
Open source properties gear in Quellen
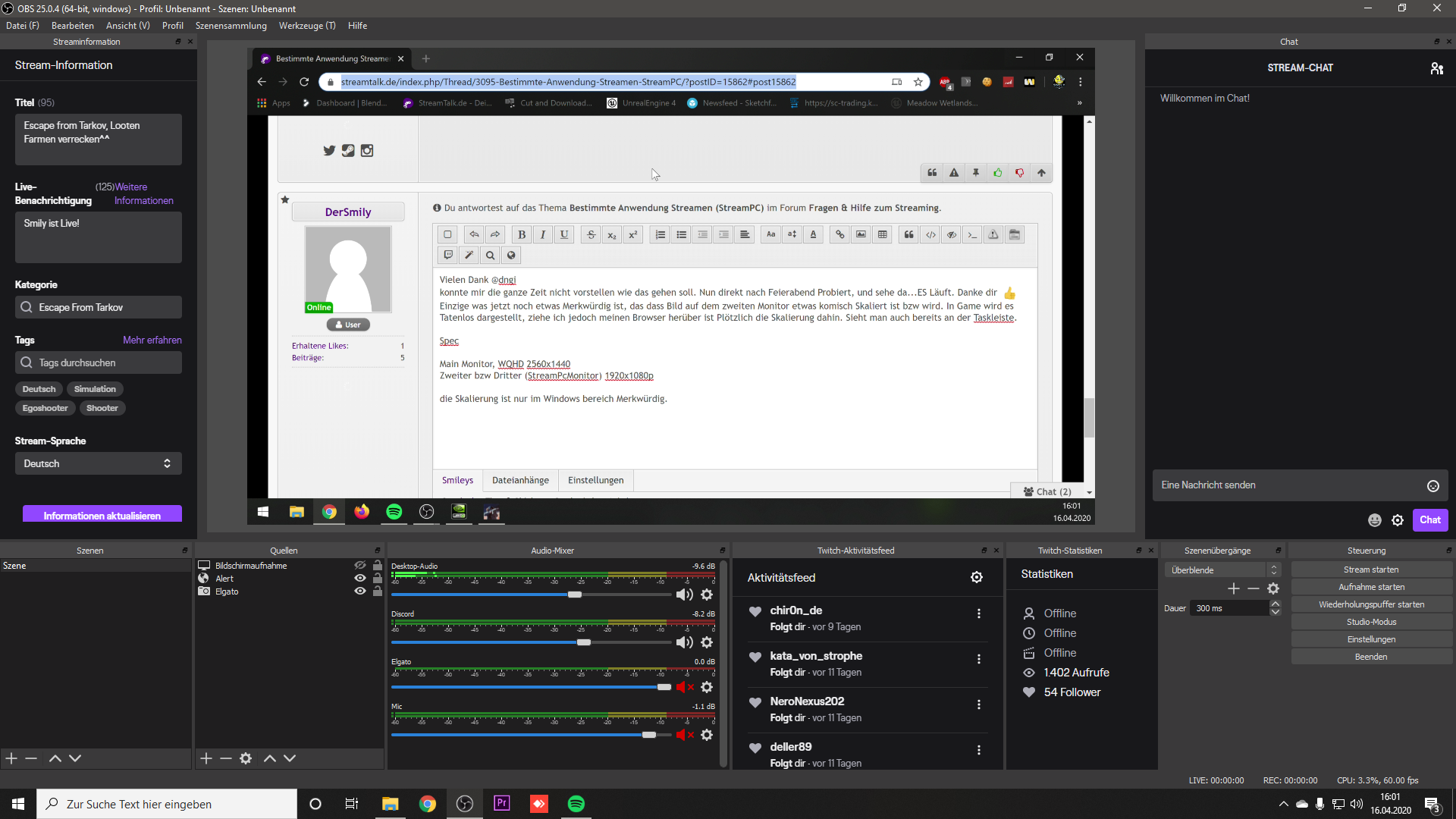click(x=246, y=758)
